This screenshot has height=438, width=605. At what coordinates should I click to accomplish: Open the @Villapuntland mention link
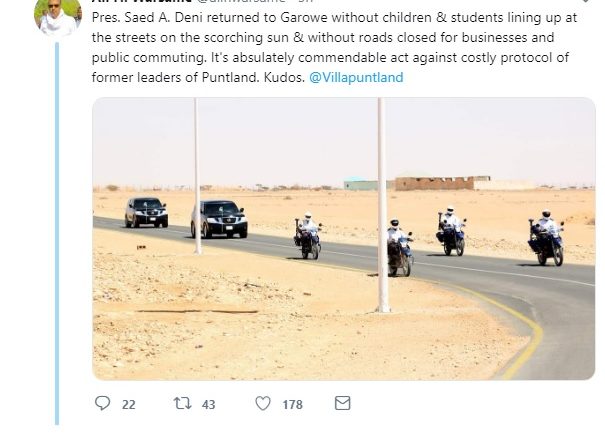click(x=356, y=77)
